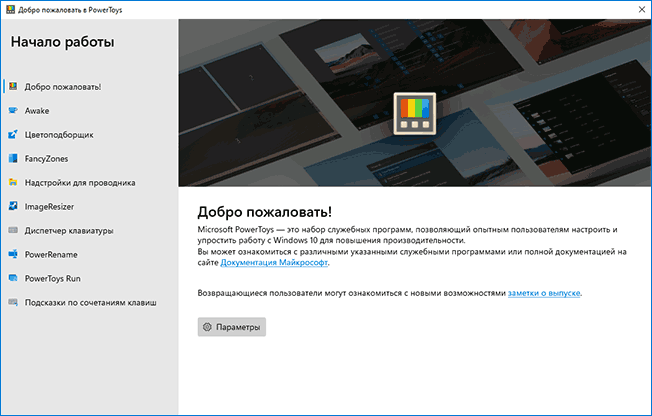
Task: Click the Диспетчер клавиатуры keyboard icon
Action: tap(13, 230)
